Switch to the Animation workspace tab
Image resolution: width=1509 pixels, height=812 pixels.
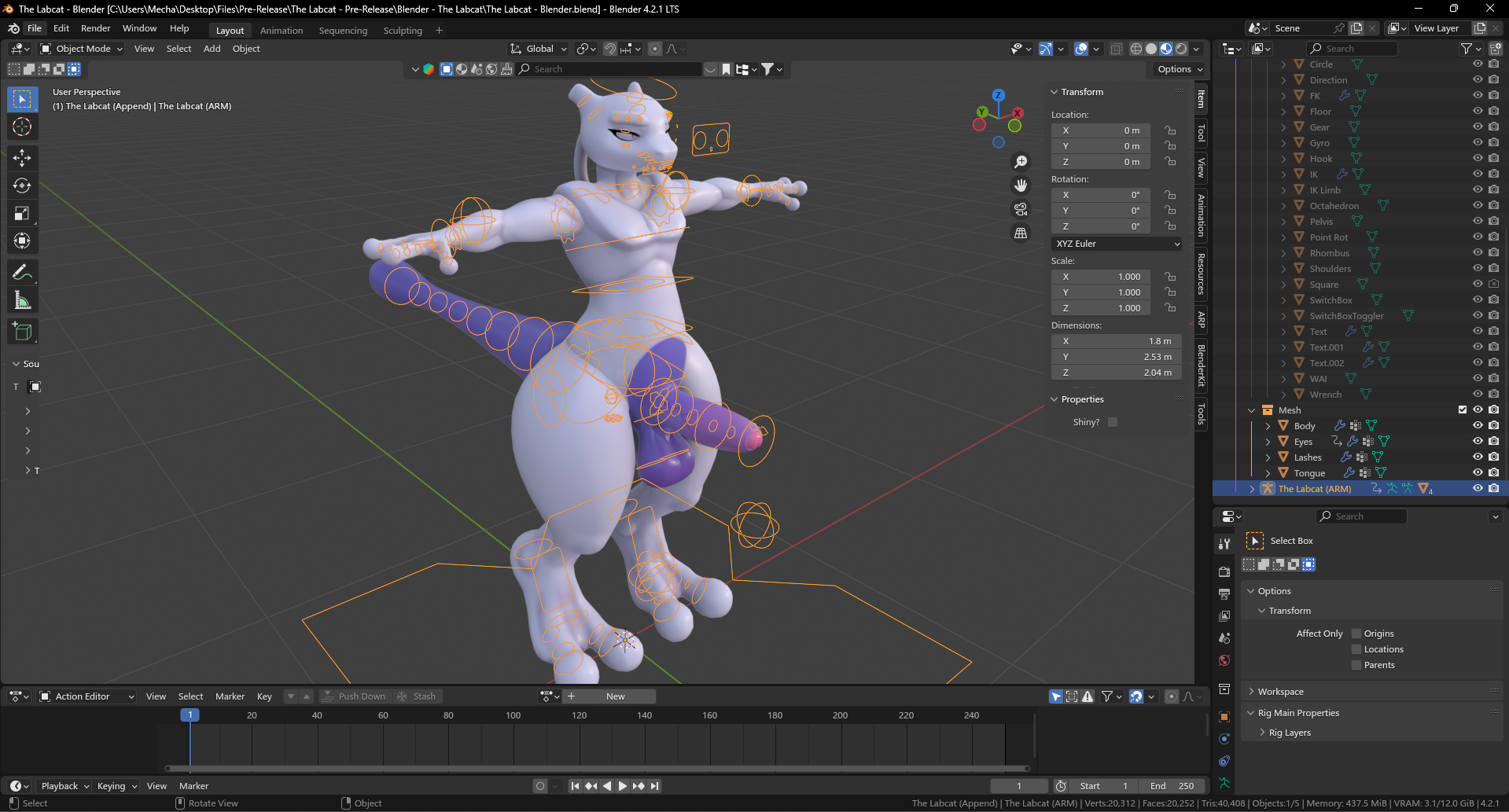click(282, 31)
